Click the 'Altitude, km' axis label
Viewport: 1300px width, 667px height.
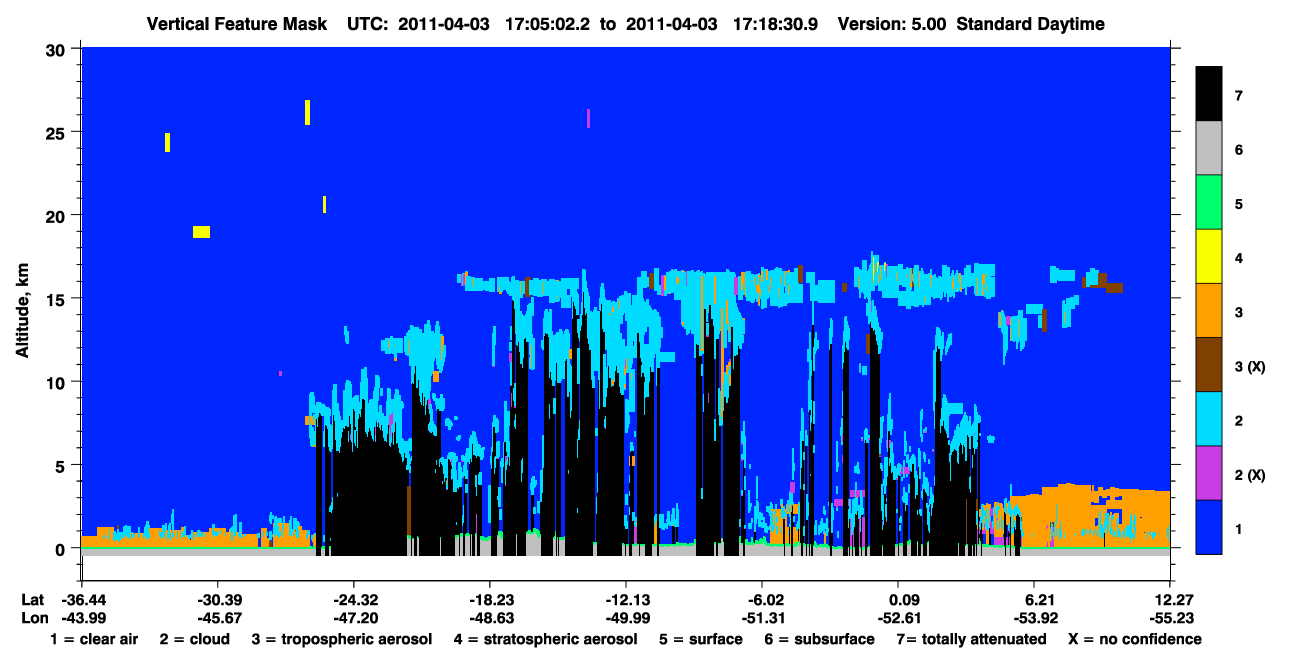(21, 310)
